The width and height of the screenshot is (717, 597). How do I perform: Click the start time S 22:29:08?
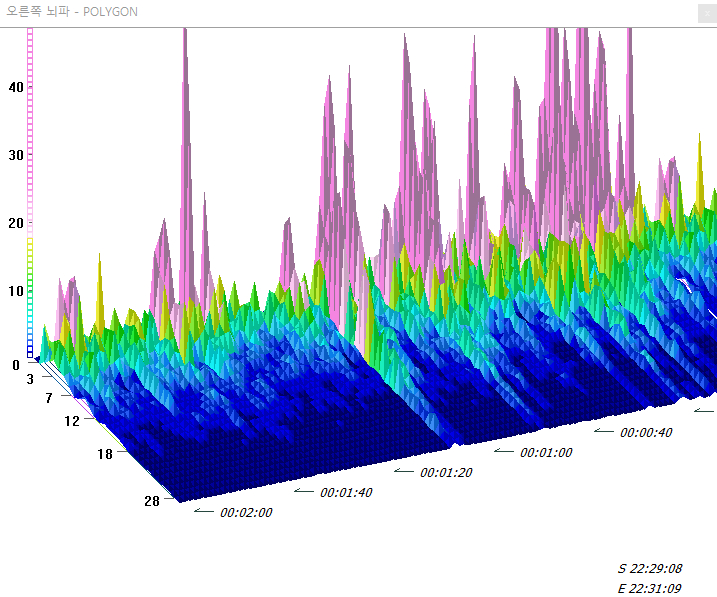coord(650,568)
